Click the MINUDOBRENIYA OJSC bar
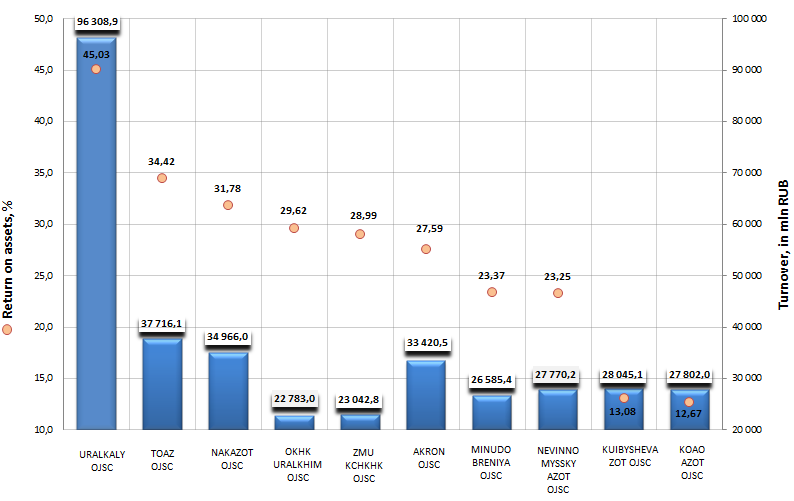 point(492,412)
